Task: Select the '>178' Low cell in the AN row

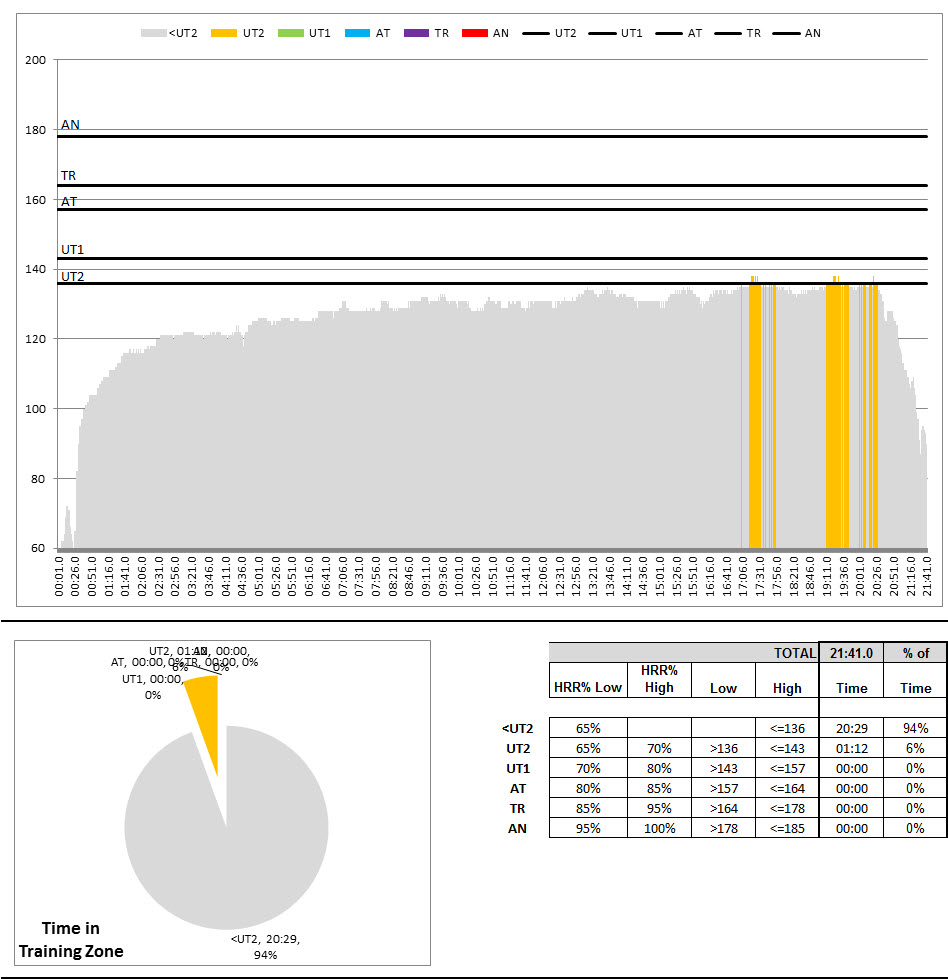Action: point(723,828)
